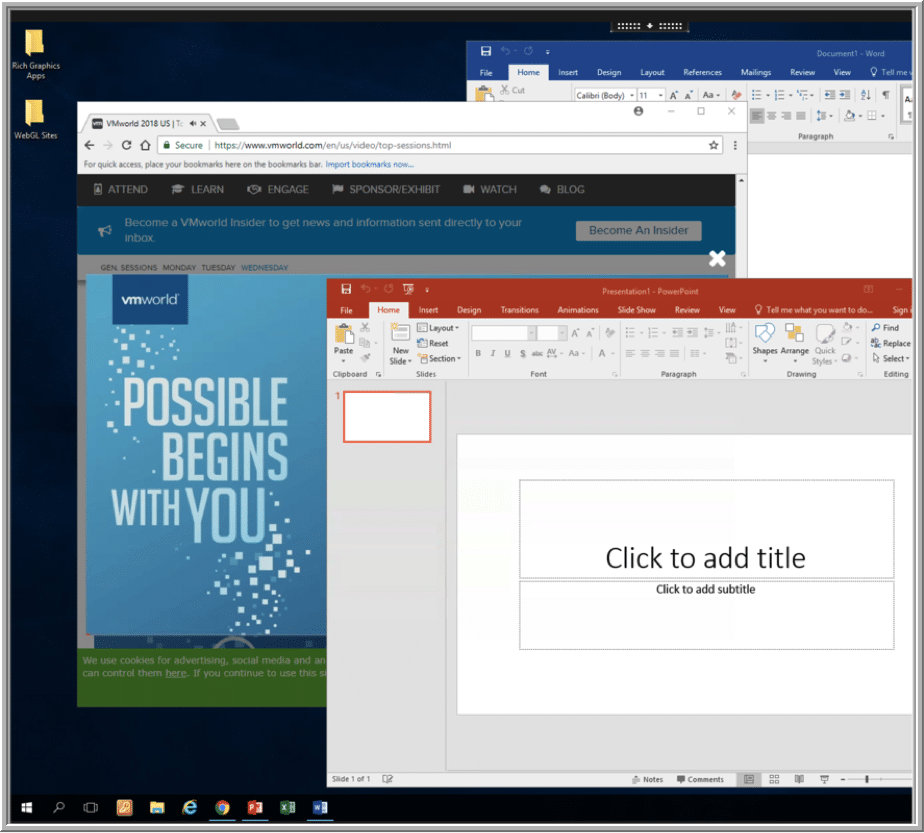Open Word font name Calibri dropdown
Screen dimensions: 924x833
click(x=632, y=95)
